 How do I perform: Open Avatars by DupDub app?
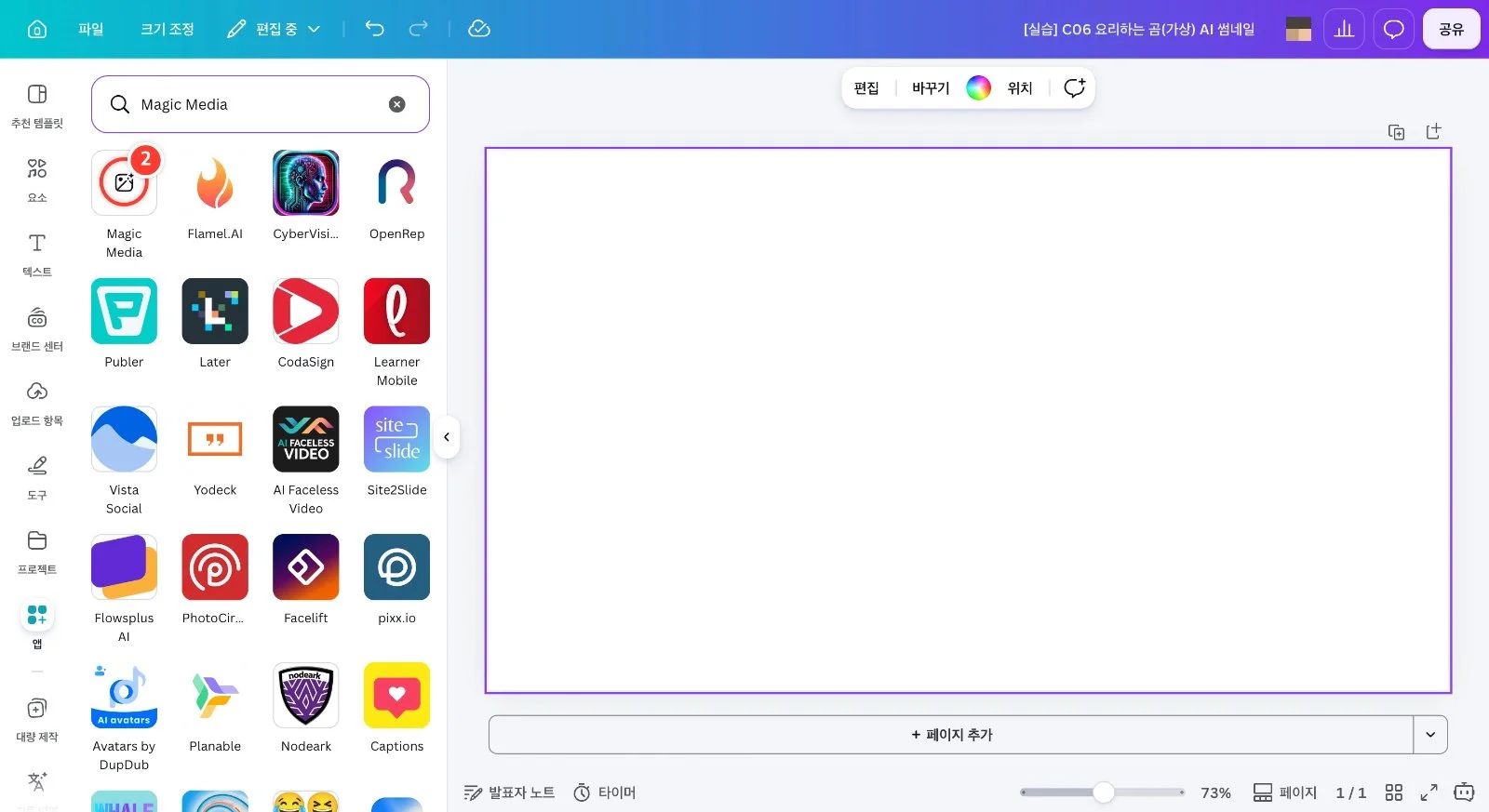coord(124,695)
